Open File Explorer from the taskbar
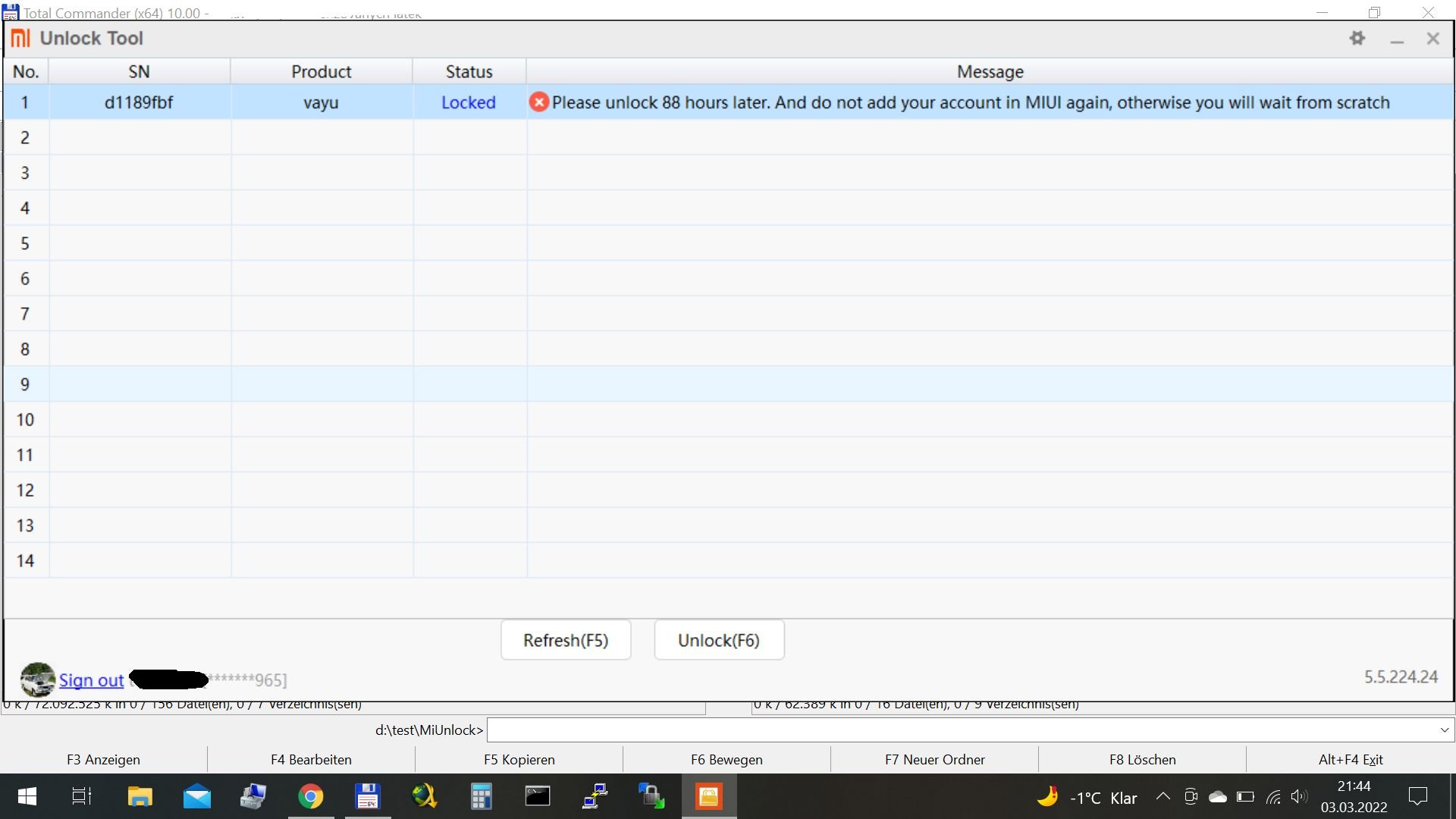The image size is (1456, 819). (140, 796)
